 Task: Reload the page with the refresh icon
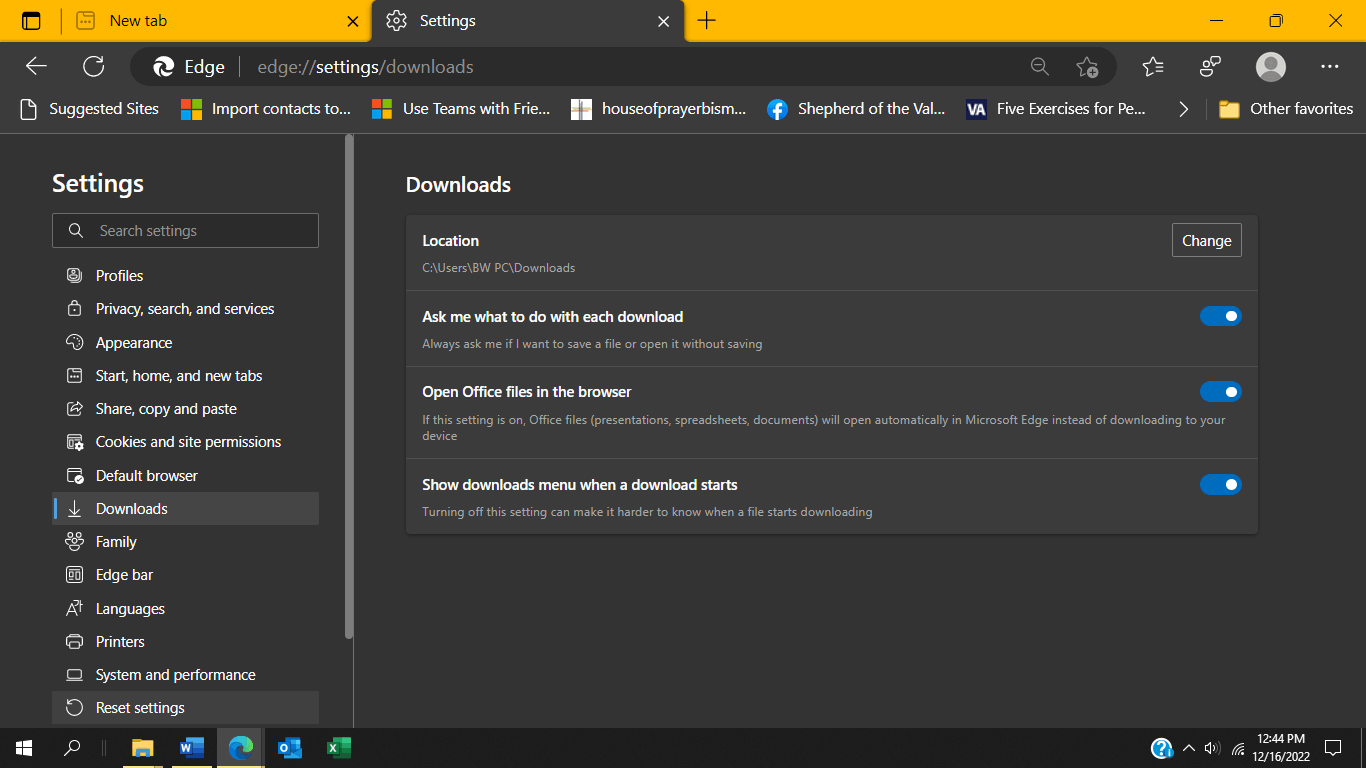[93, 66]
